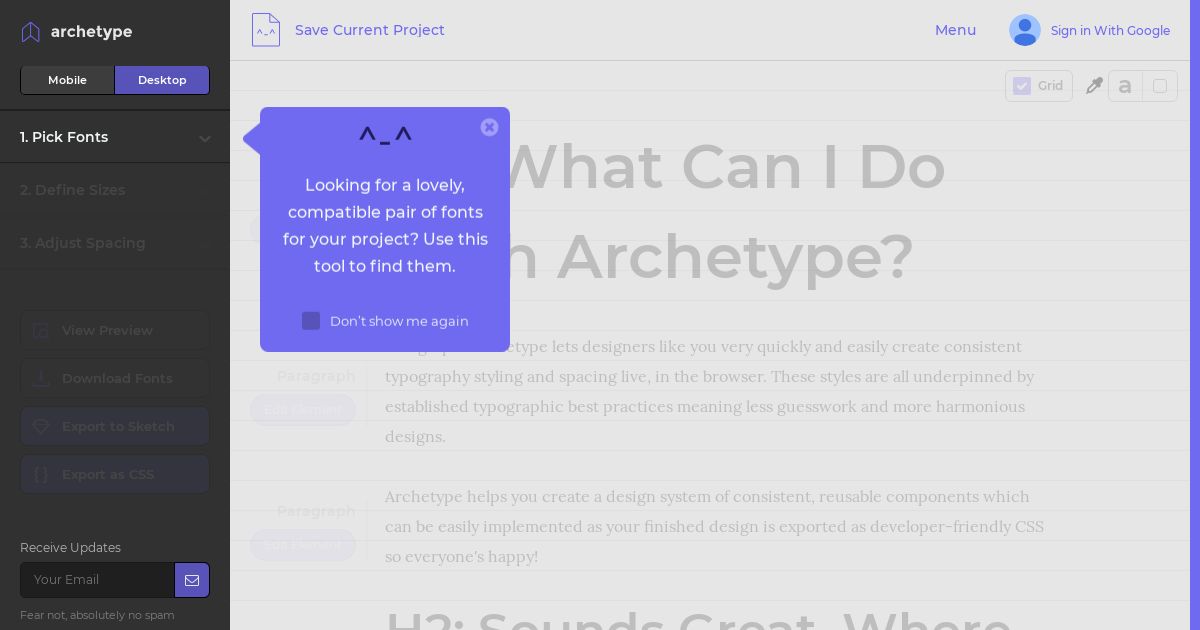Click Save Current Project link
The image size is (1200, 630).
coord(370,30)
